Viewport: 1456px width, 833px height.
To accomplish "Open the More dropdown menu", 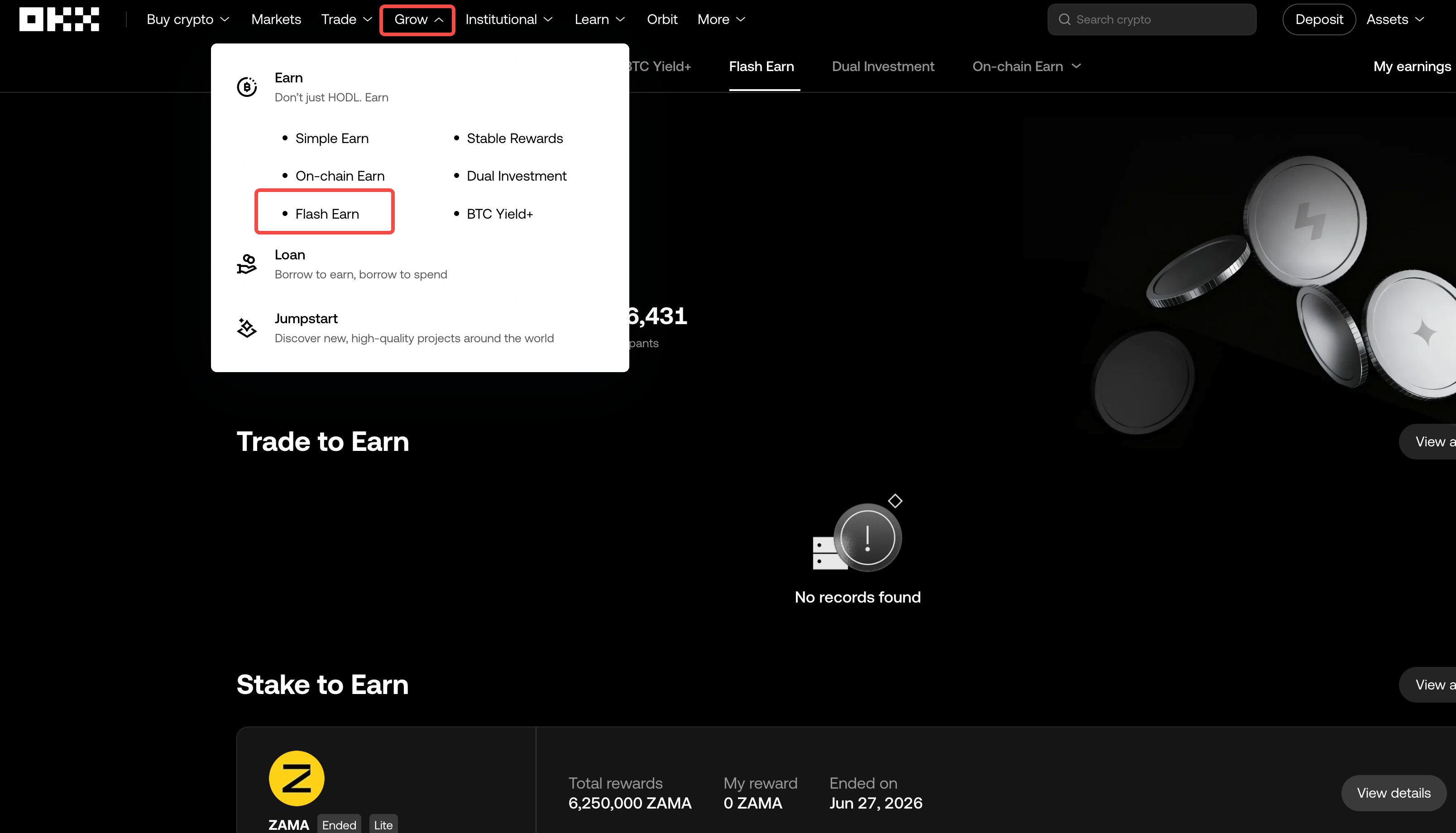I will (x=721, y=19).
